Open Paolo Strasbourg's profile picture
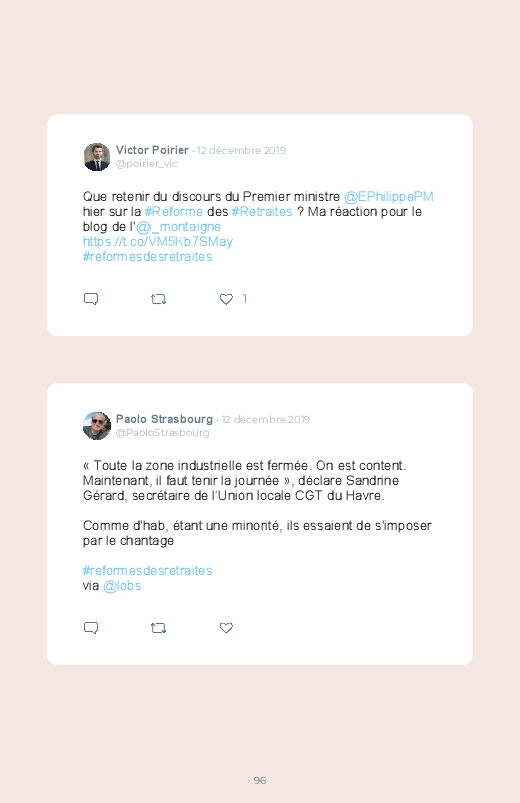This screenshot has width=520, height=803. (x=97, y=426)
